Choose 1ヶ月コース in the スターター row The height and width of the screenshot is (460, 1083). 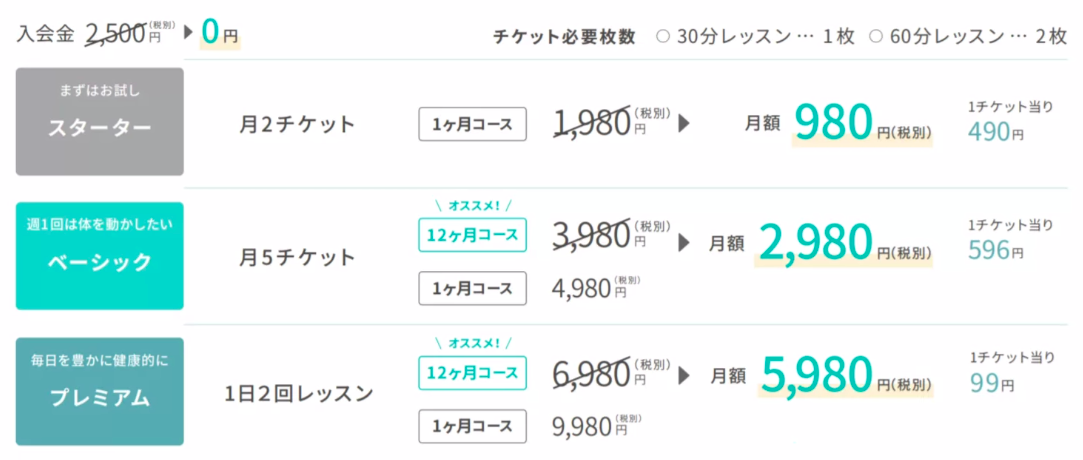[472, 124]
